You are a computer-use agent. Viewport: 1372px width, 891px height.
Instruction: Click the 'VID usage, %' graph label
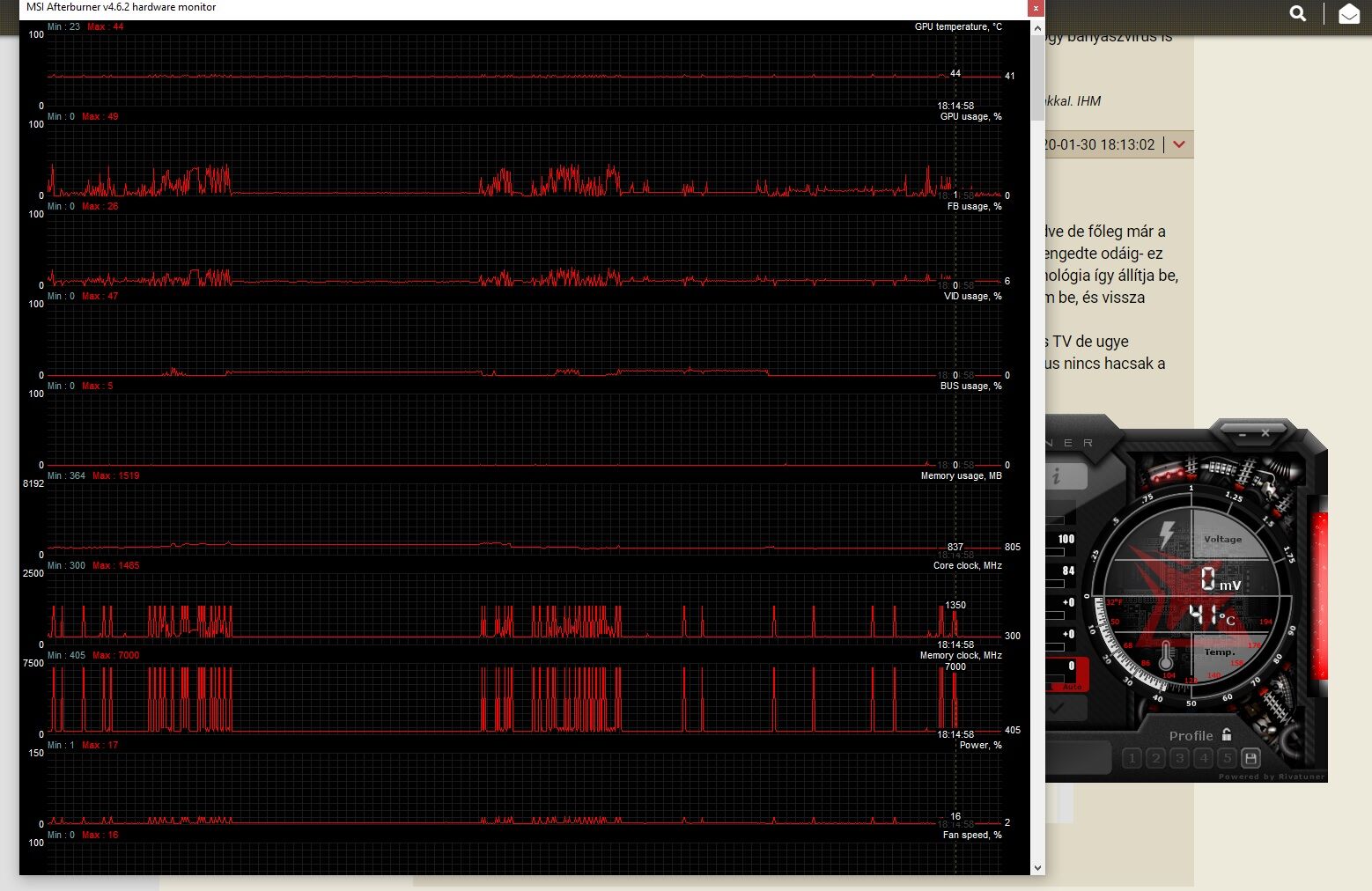pos(973,296)
